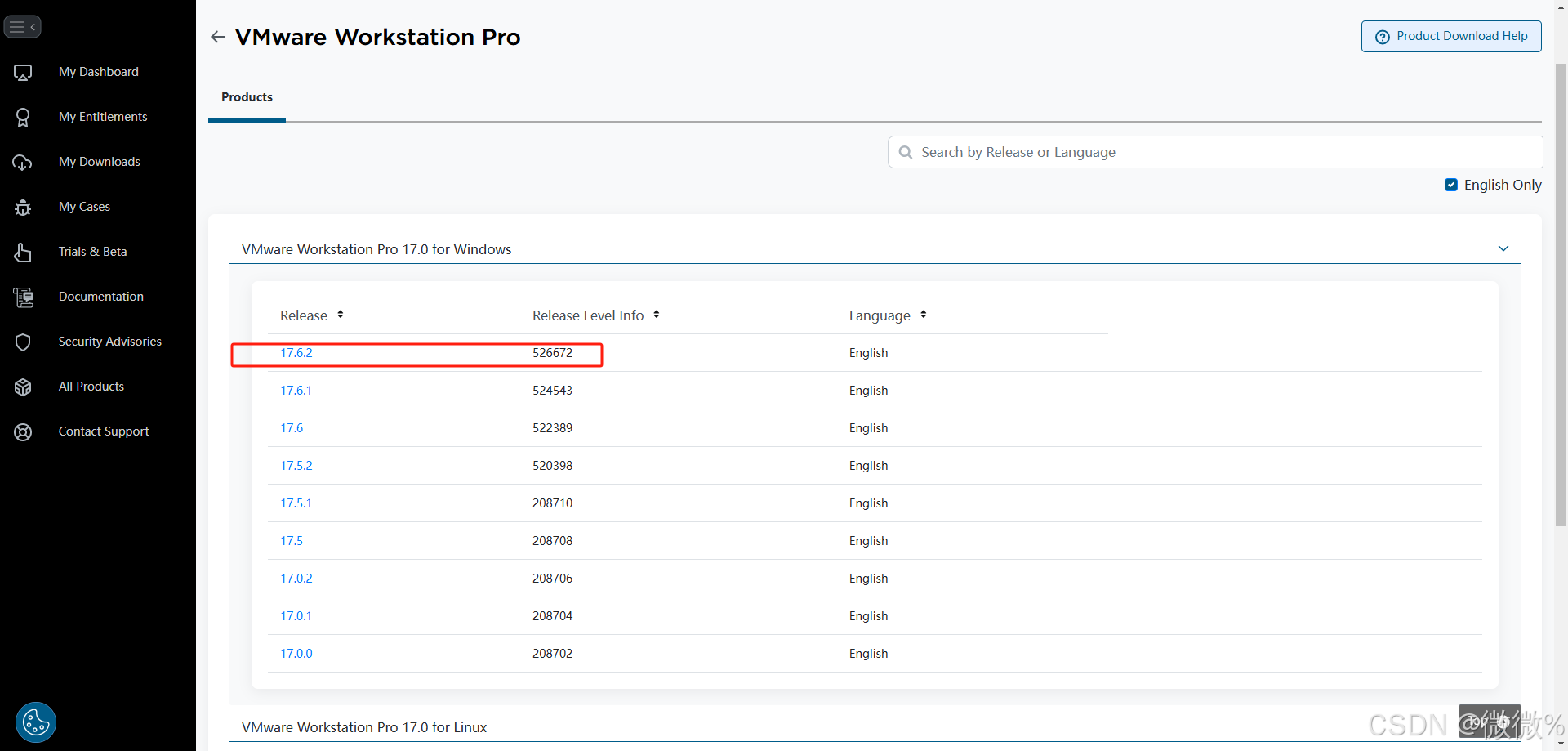
Task: Click the My Dashboard monitor icon
Action: click(23, 73)
